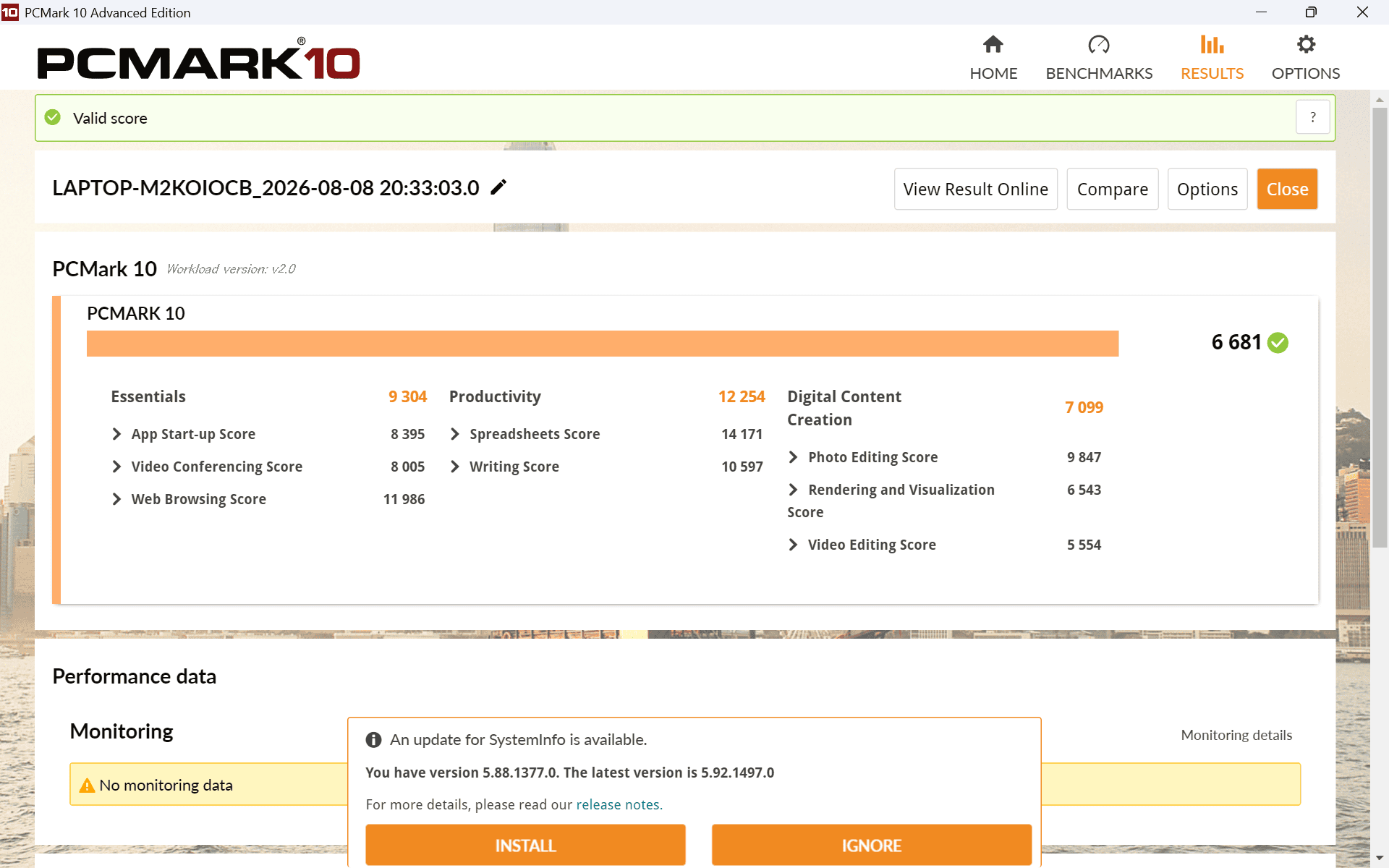Click the Workload version v2.0 text

231,269
